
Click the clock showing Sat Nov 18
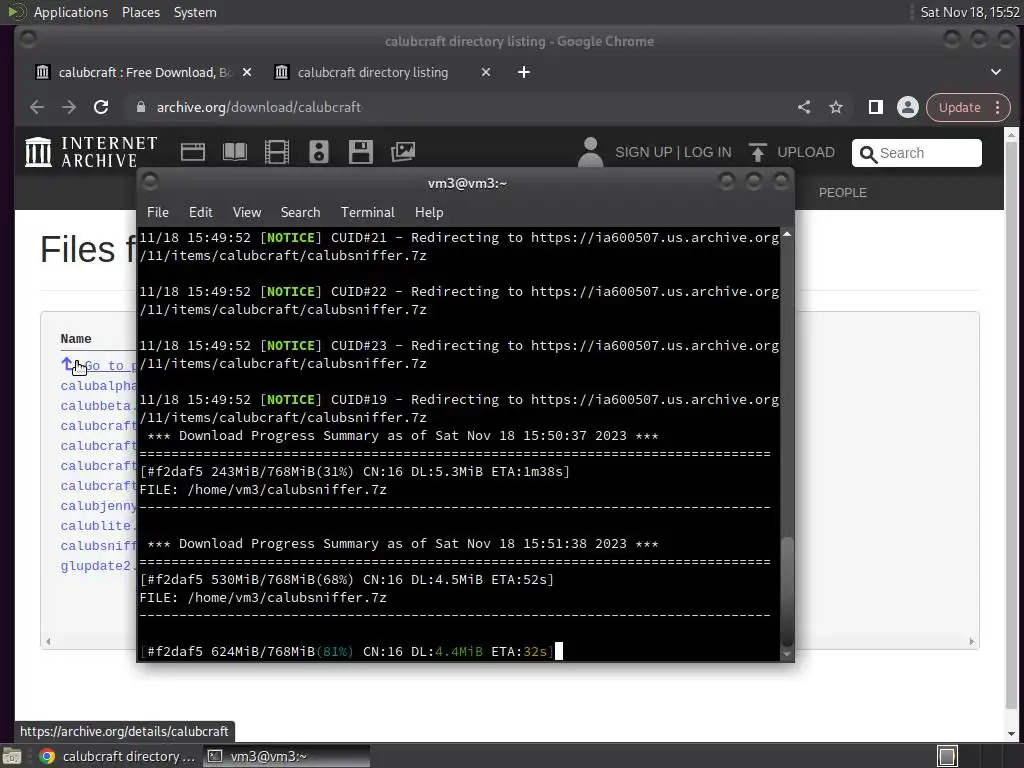tap(969, 12)
